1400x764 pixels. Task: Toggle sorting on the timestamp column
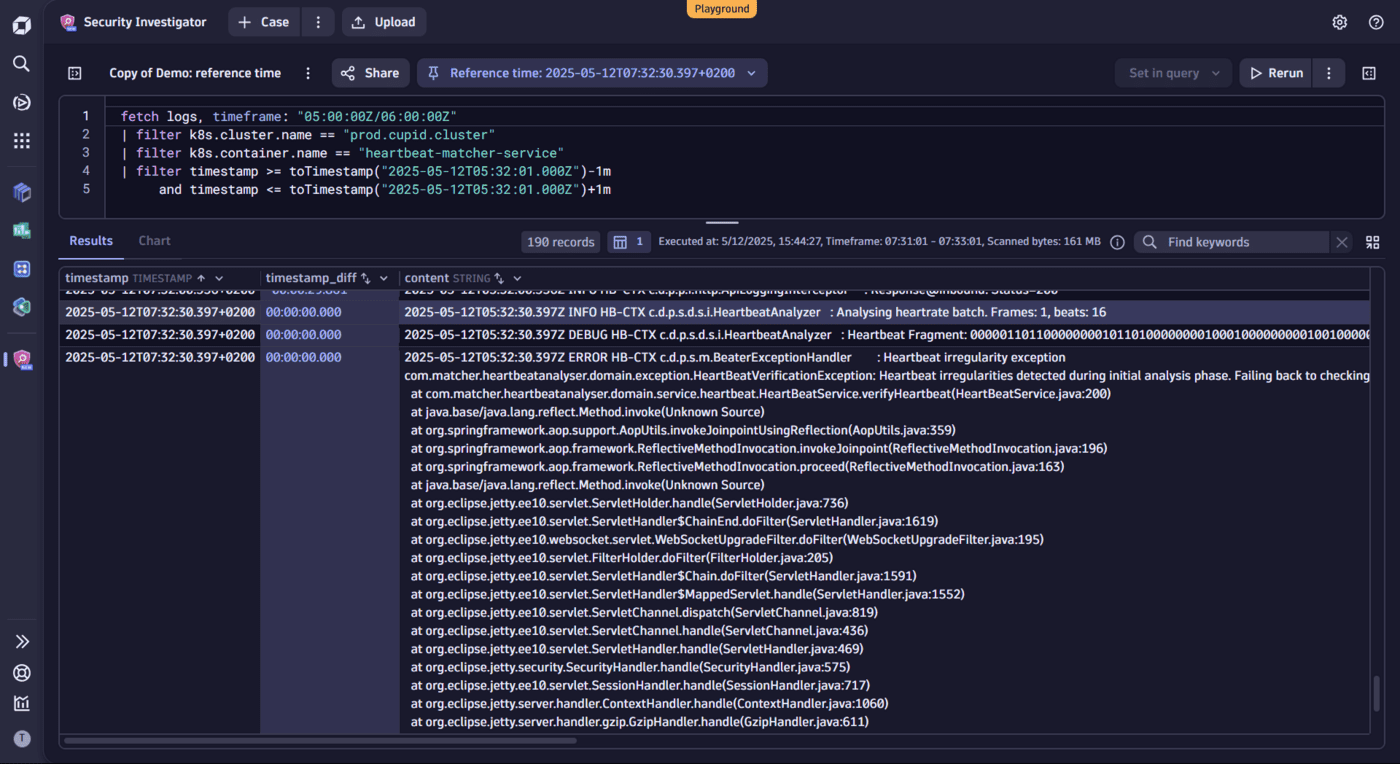pos(200,278)
